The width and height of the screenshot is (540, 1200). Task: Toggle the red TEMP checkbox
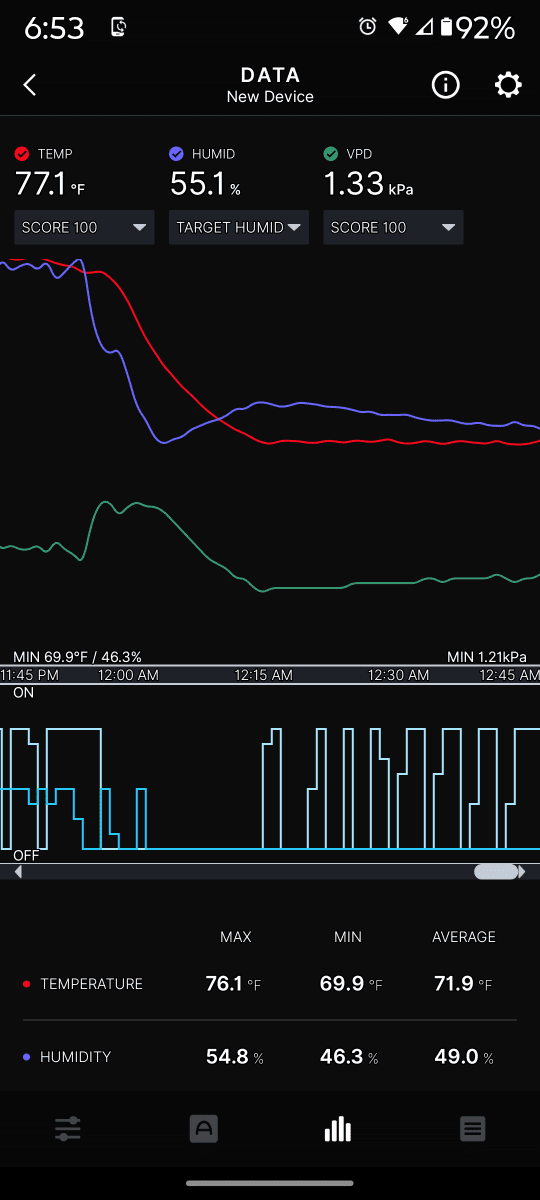point(22,154)
